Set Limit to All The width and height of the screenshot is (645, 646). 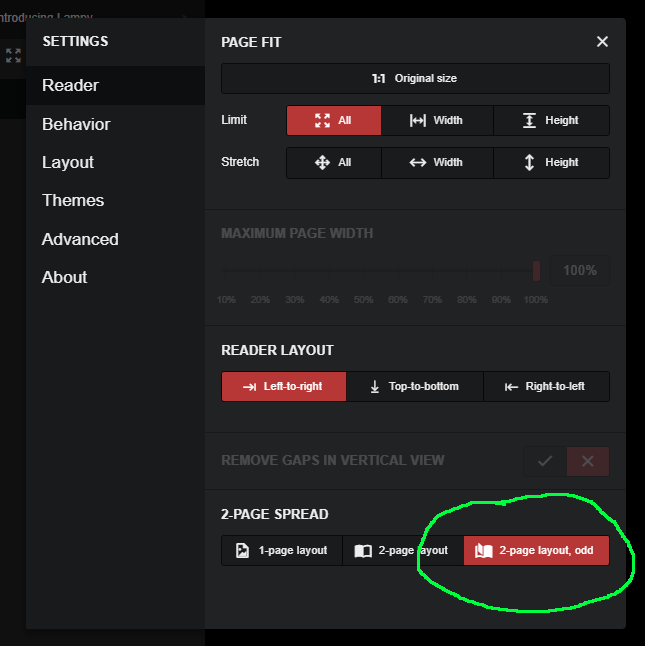333,120
